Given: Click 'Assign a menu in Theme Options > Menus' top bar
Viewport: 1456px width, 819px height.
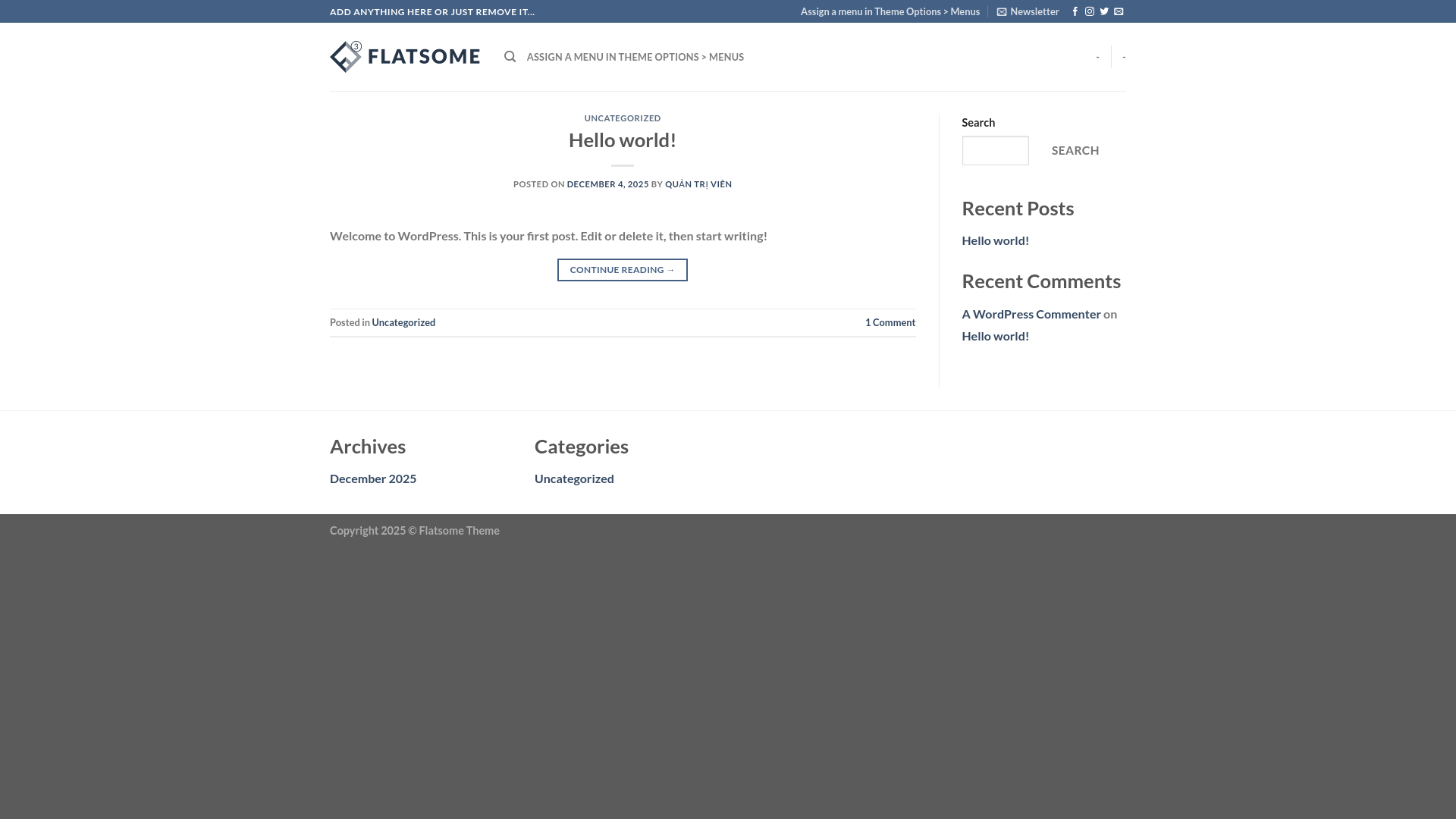Looking at the screenshot, I should (890, 11).
